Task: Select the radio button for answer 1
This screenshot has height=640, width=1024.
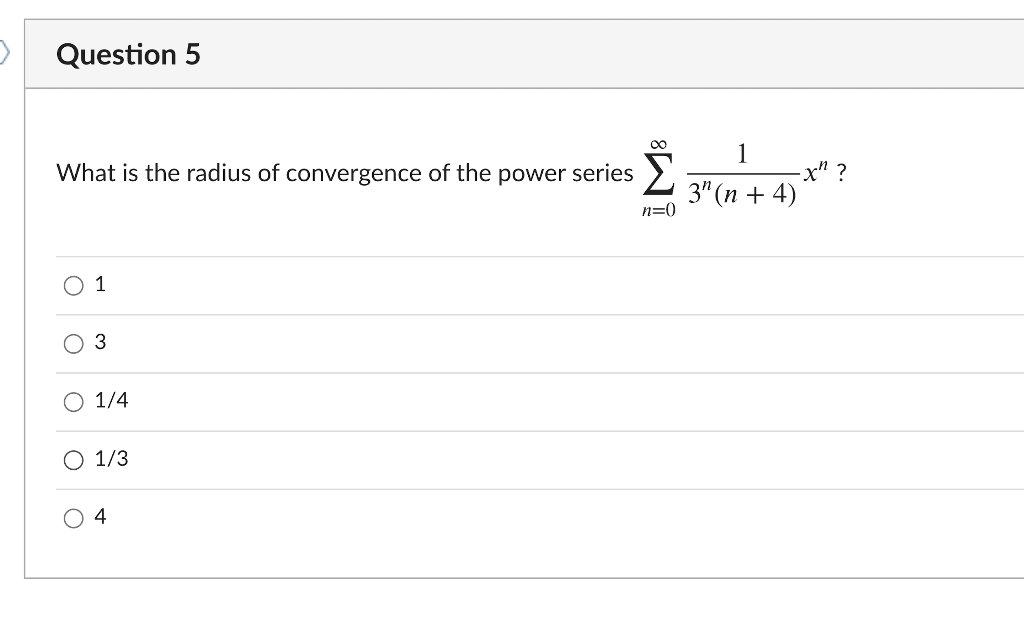Action: pos(72,285)
